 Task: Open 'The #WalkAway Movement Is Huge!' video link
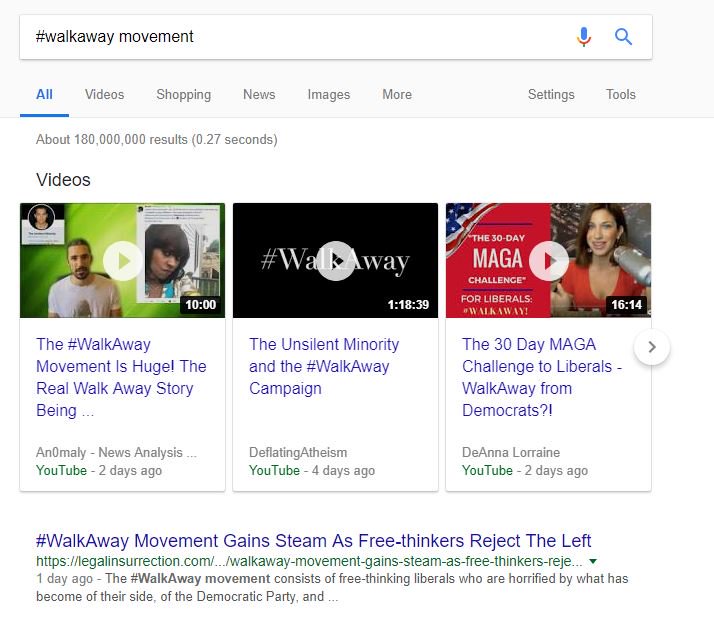(121, 377)
